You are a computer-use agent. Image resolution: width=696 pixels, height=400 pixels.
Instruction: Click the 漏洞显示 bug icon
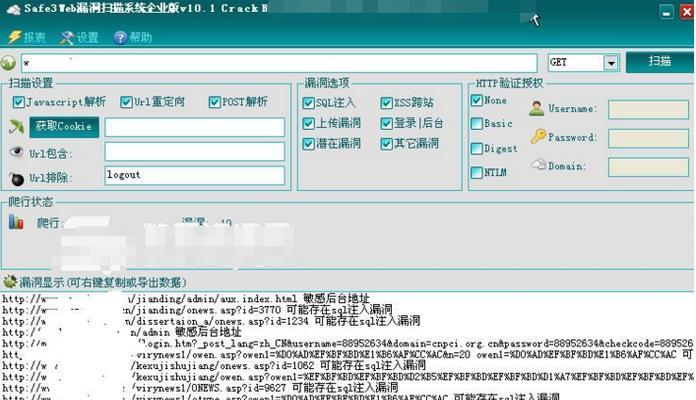(9, 281)
